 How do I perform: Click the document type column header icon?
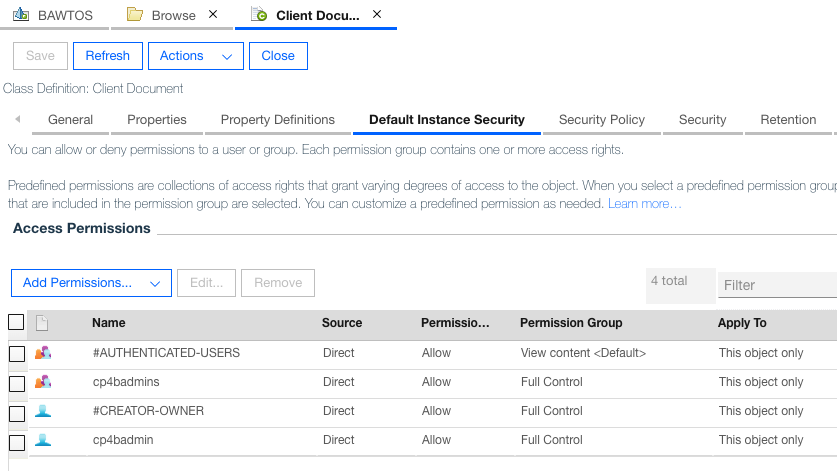tap(42, 323)
